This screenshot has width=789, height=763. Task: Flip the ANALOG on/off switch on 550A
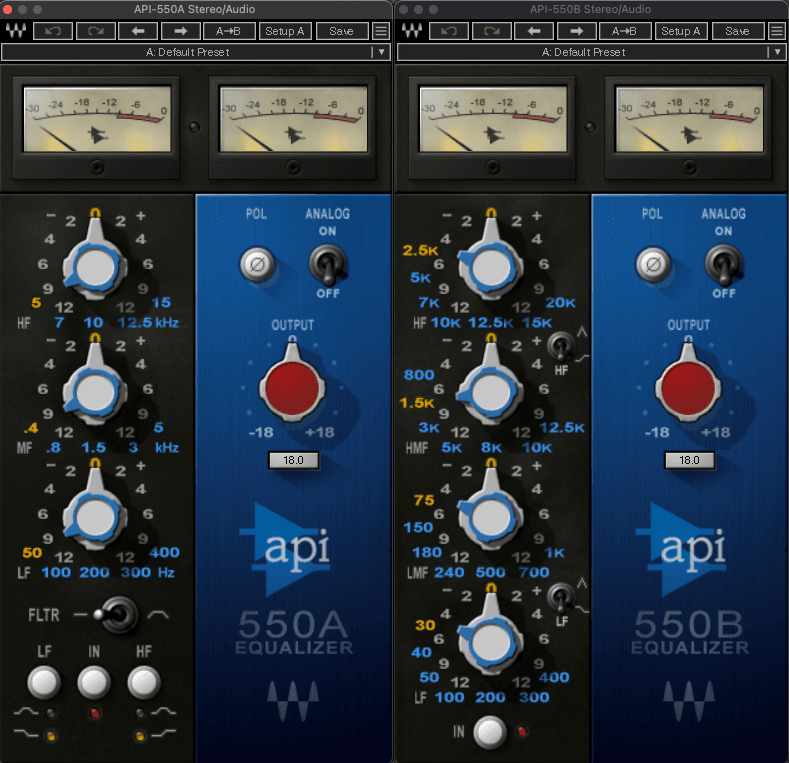[328, 265]
